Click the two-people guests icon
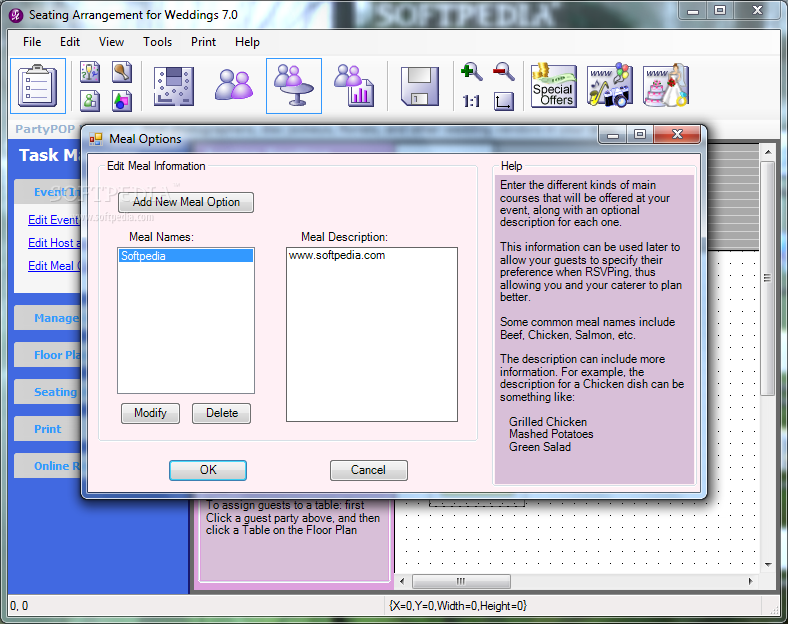Viewport: 788px width, 624px height. click(x=234, y=85)
